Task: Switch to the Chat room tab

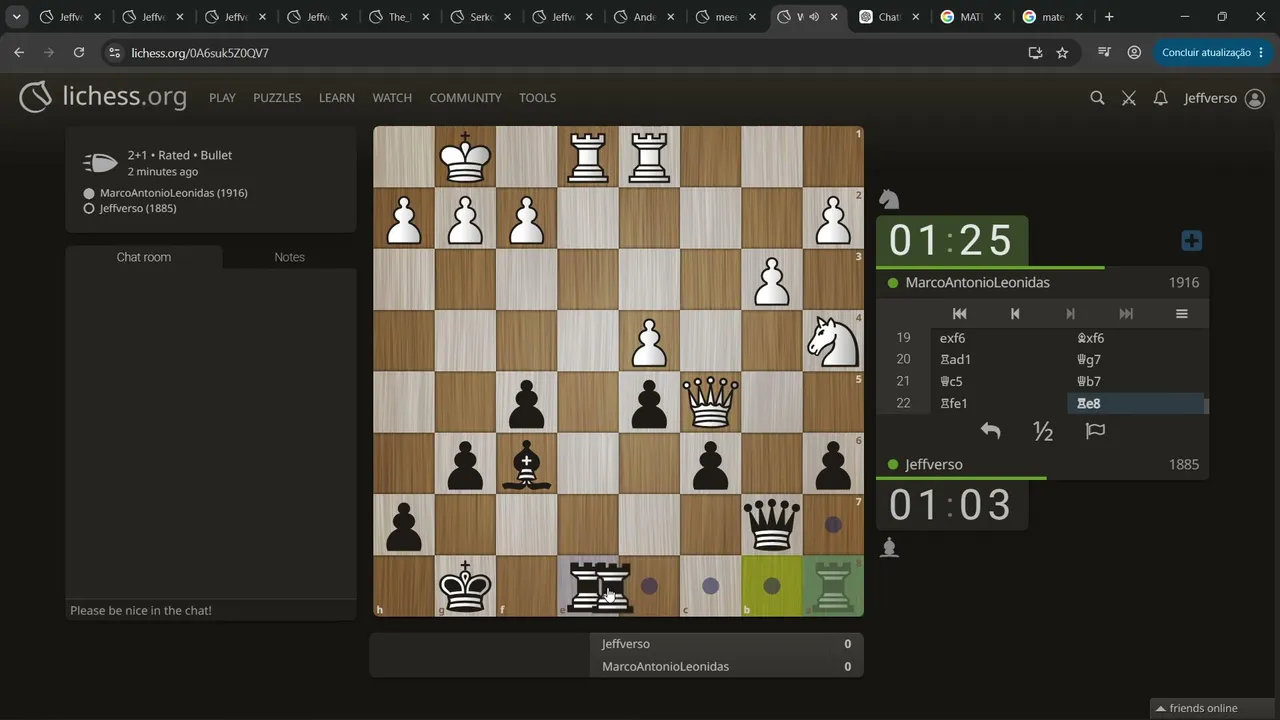Action: point(144,257)
